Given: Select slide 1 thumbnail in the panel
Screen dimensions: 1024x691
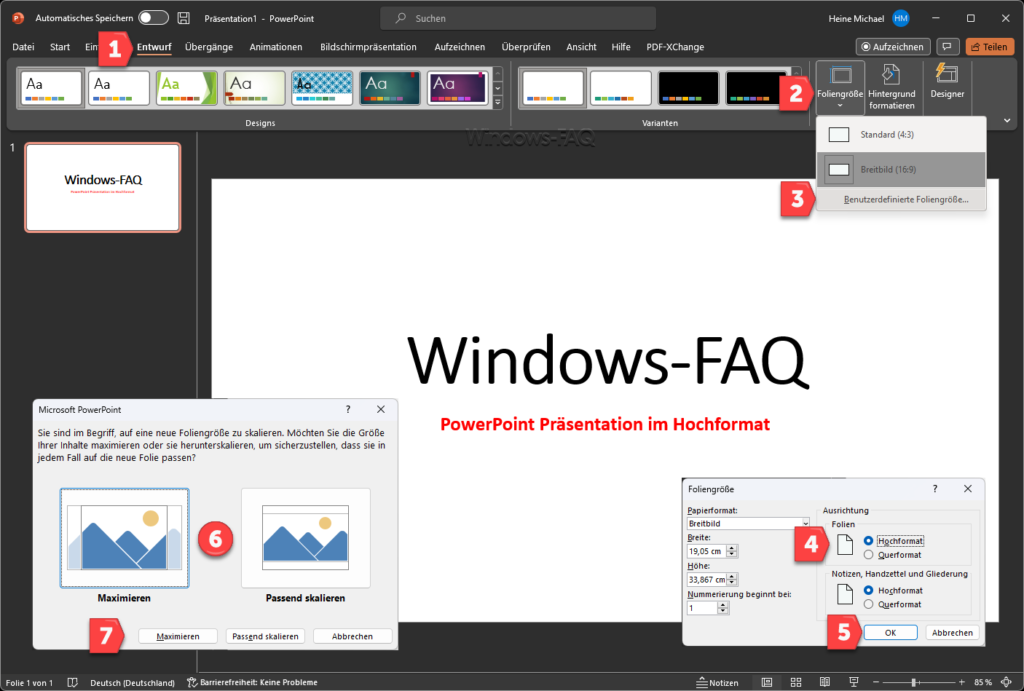Looking at the screenshot, I should point(103,188).
